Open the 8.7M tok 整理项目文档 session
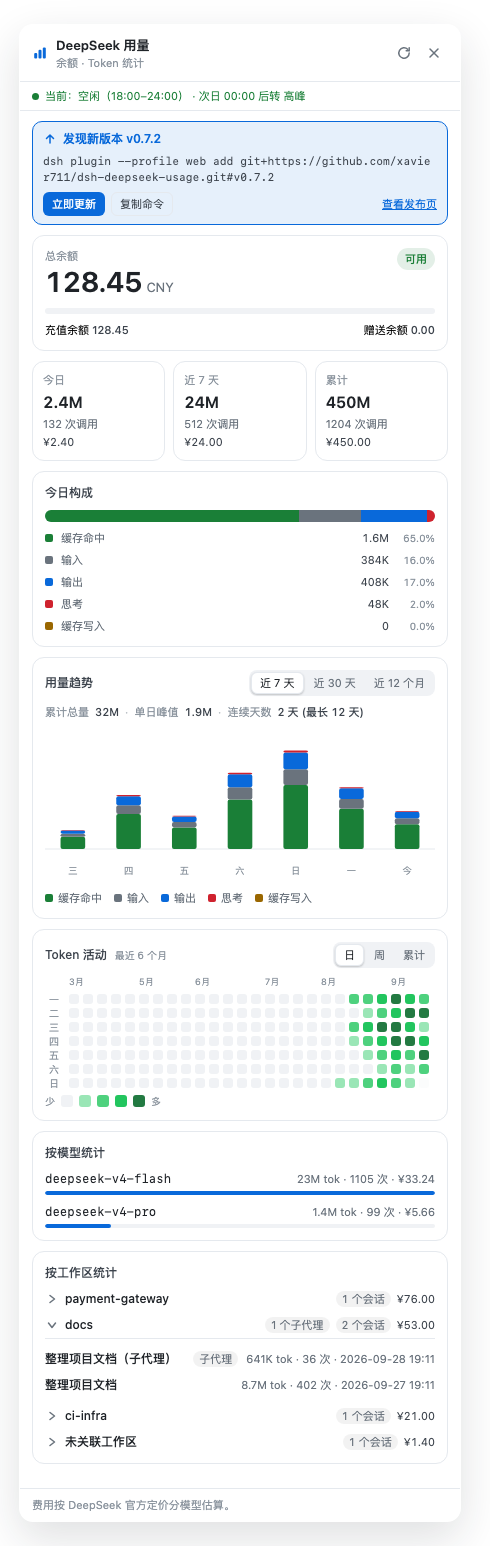Screen dimensions: 490x1546 [x=240, y=1385]
